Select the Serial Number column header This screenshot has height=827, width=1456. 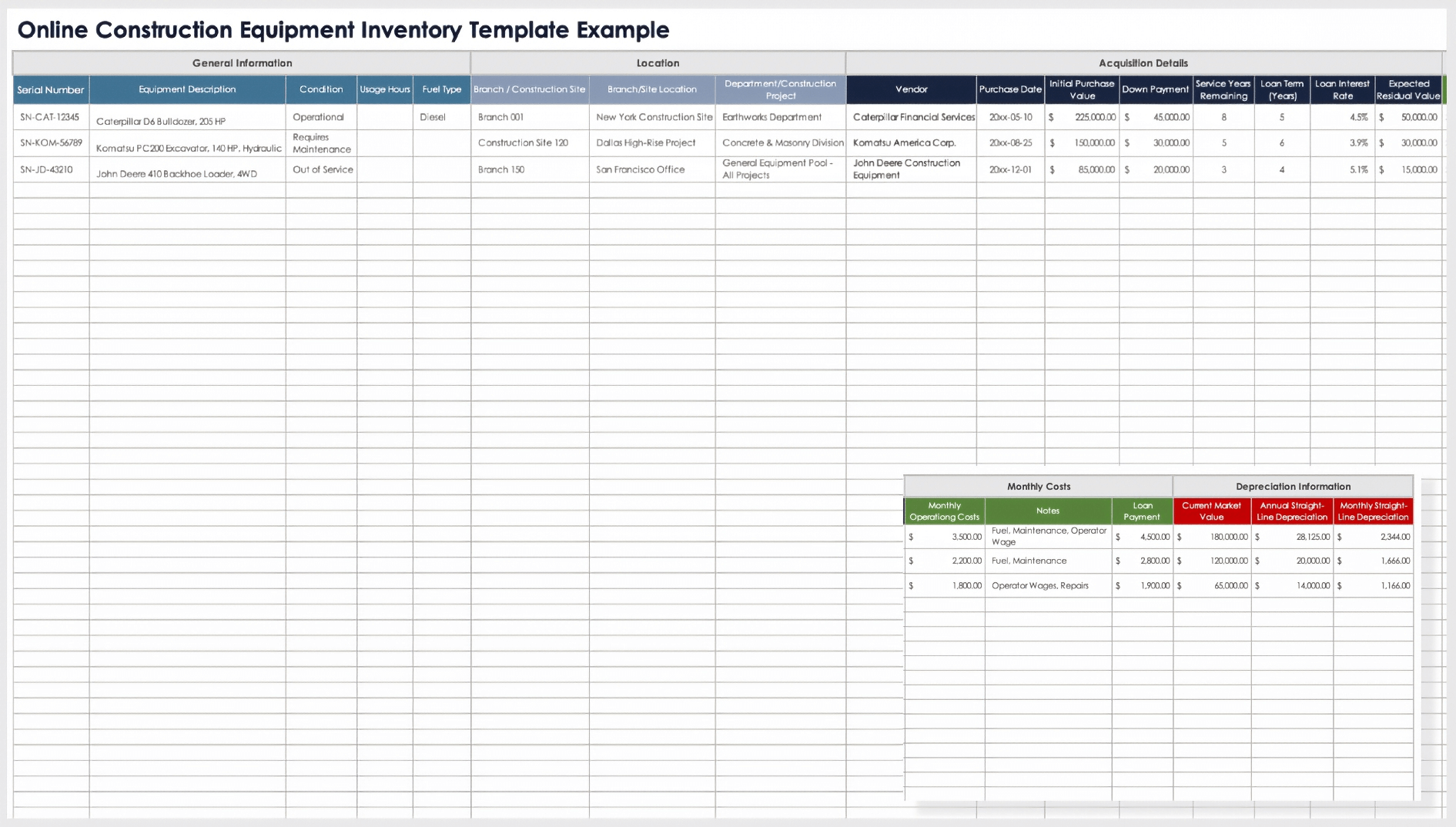point(51,90)
